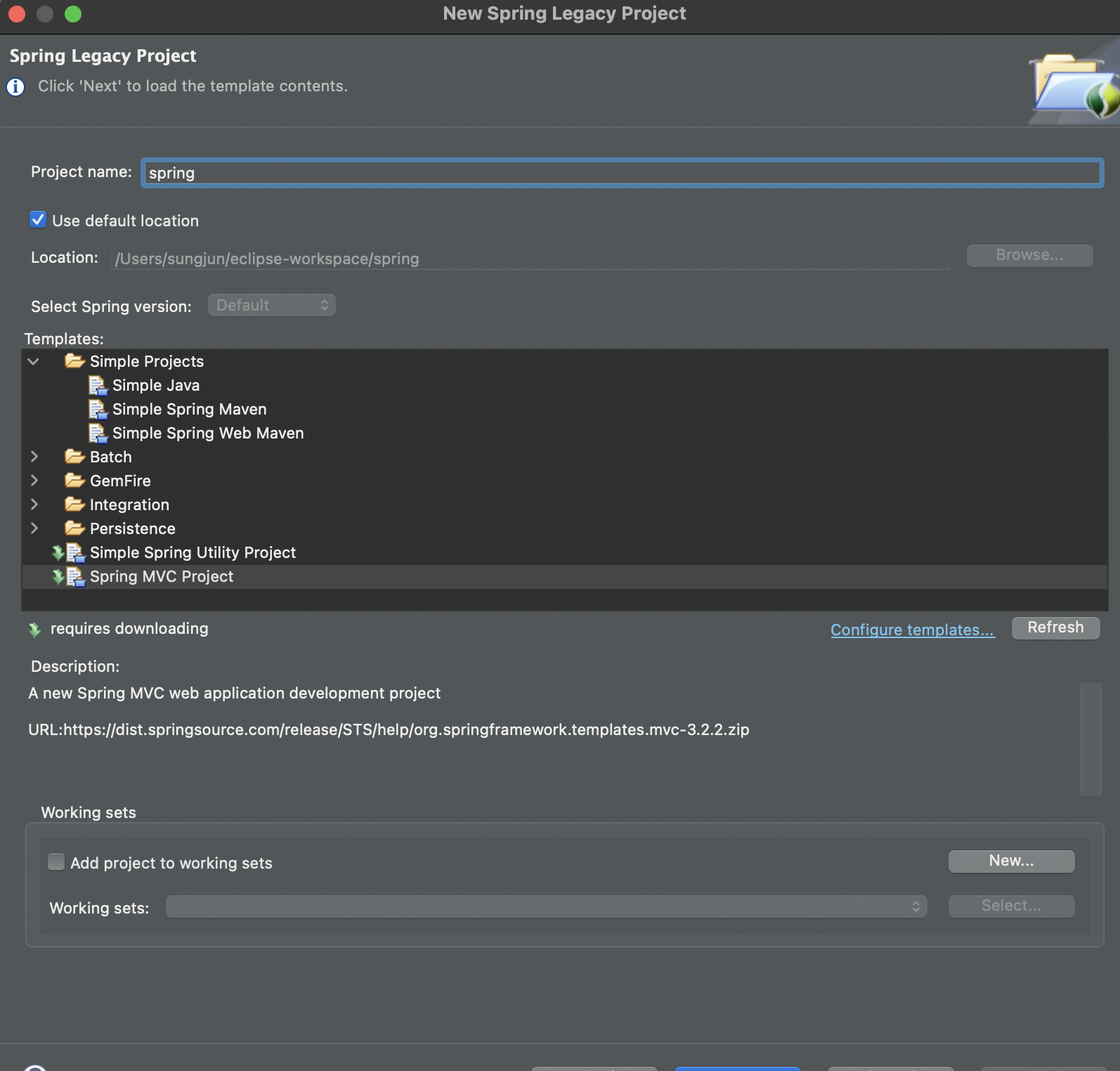The height and width of the screenshot is (1071, 1120).
Task: Open the Select Spring version dropdown
Action: 272,305
